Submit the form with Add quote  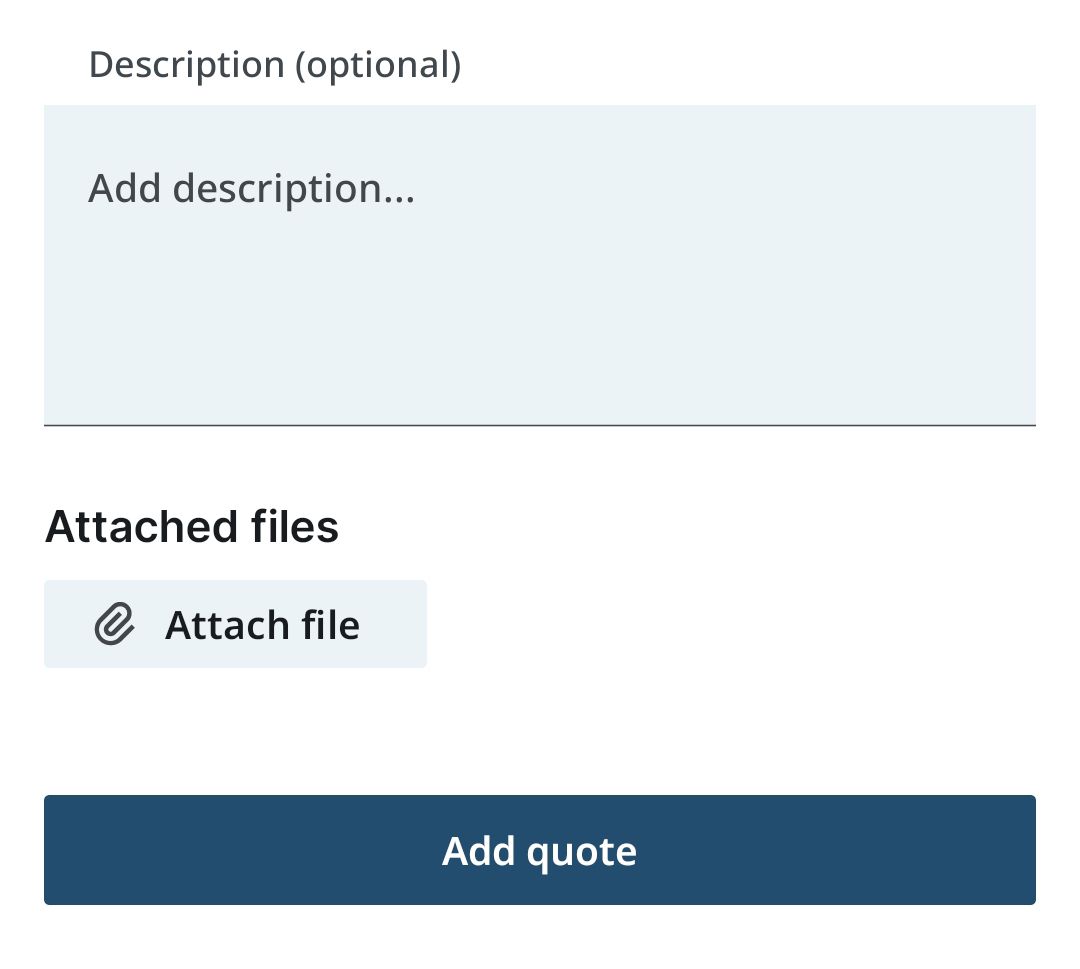(539, 850)
